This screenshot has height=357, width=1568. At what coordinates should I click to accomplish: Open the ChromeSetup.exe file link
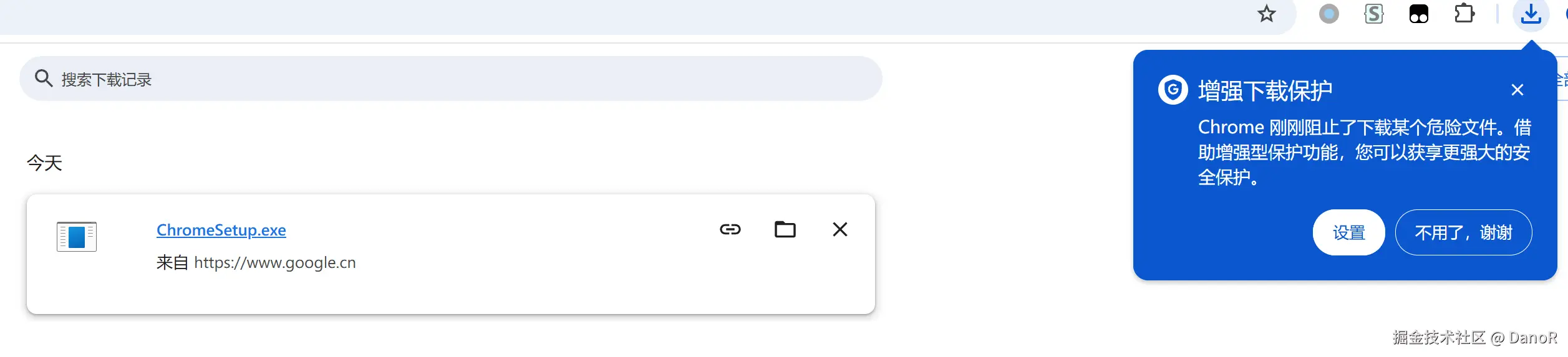tap(221, 230)
